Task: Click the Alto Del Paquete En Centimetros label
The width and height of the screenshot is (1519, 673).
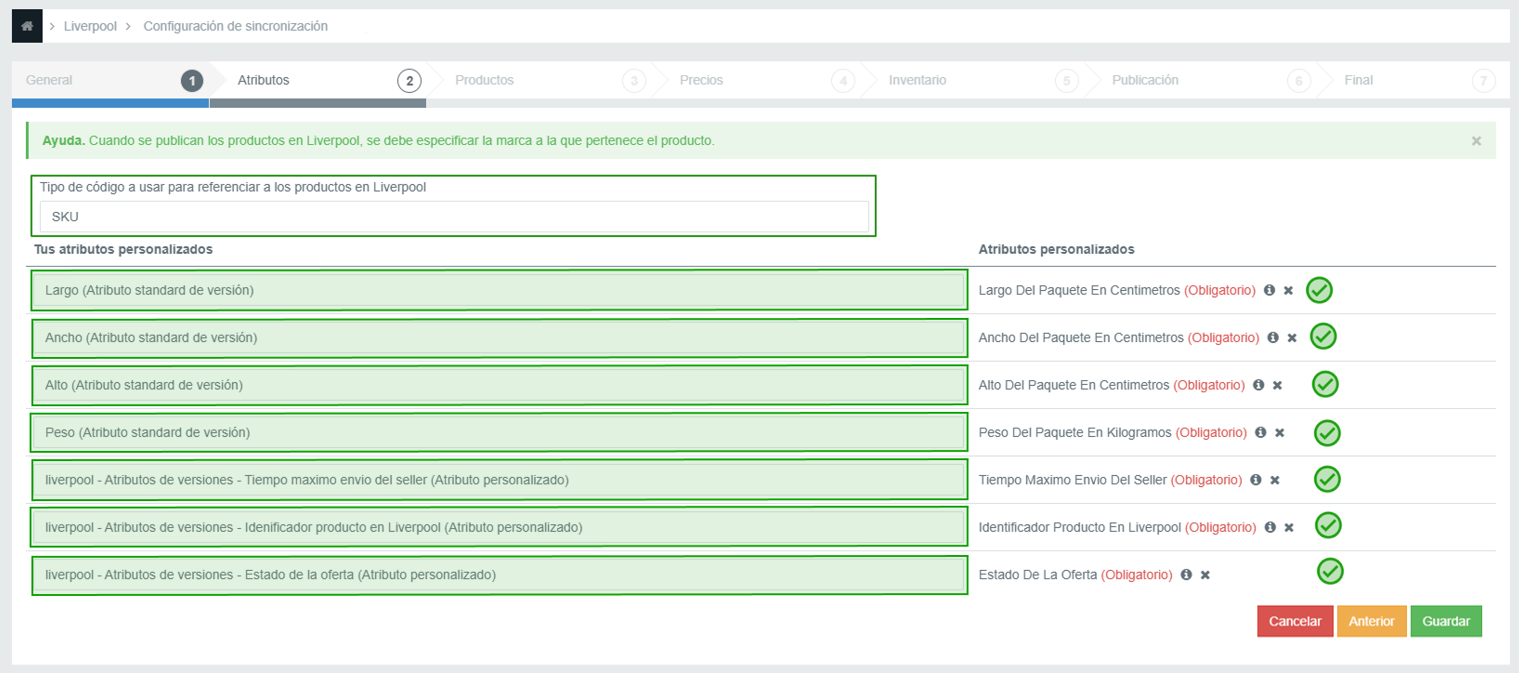Action: [x=1074, y=385]
